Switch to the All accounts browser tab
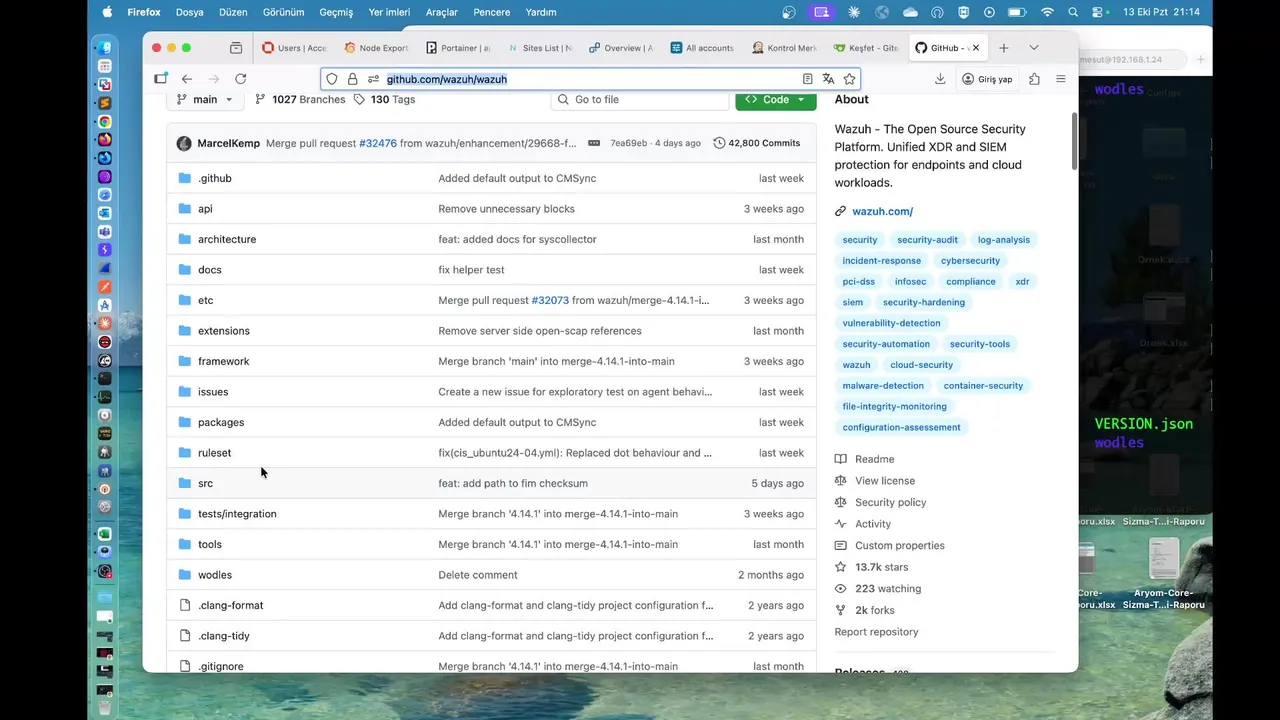This screenshot has width=1280, height=720. pos(703,48)
